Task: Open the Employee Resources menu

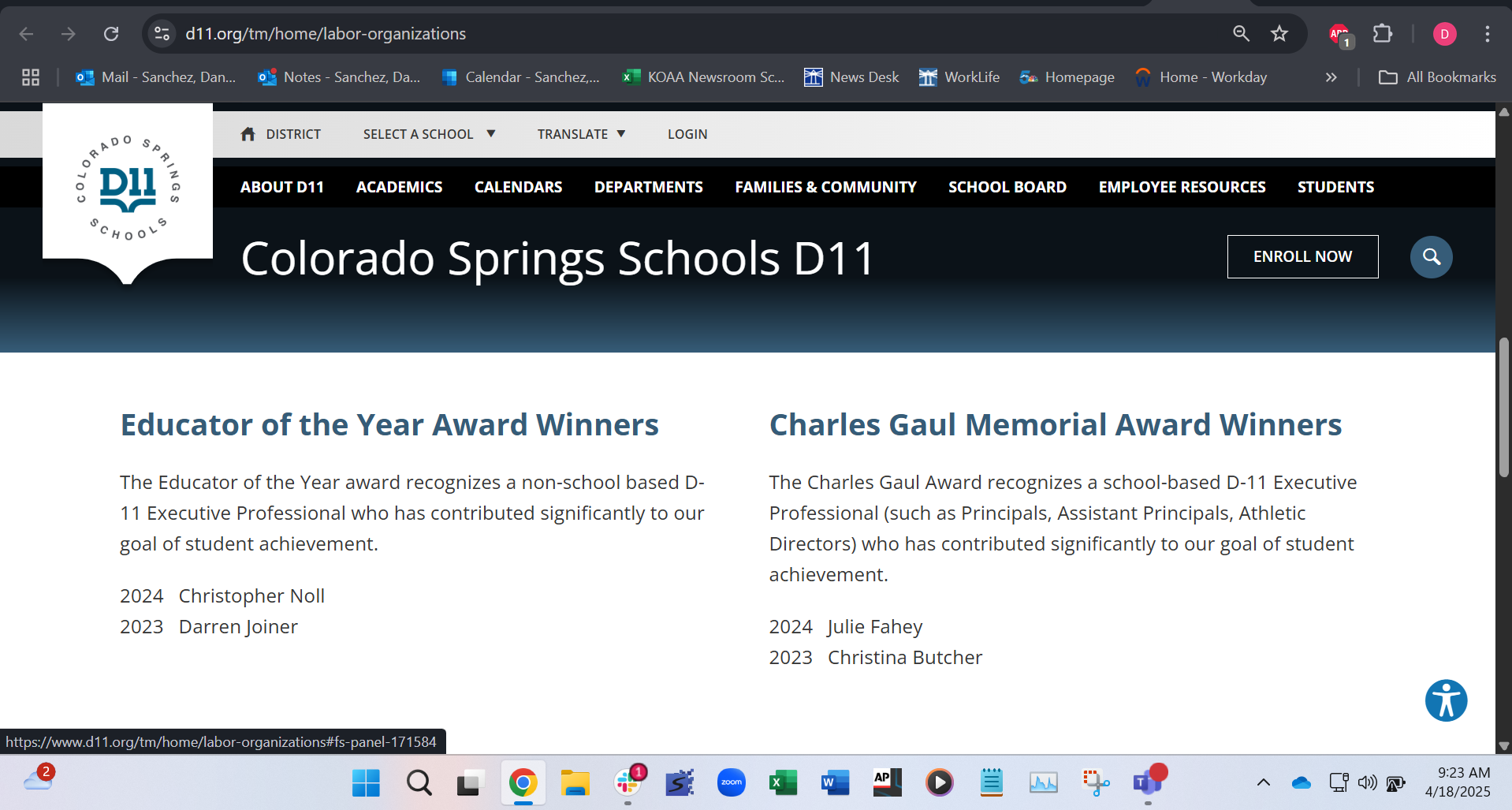Action: tap(1182, 187)
